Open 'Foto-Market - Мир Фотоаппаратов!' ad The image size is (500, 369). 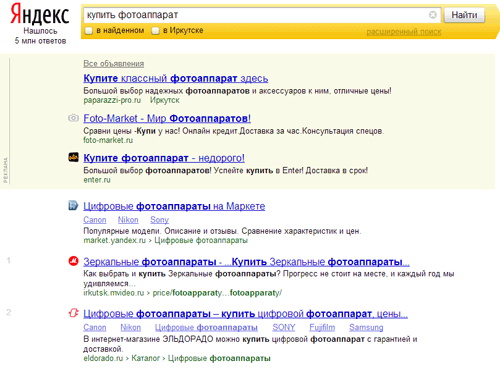coord(167,118)
